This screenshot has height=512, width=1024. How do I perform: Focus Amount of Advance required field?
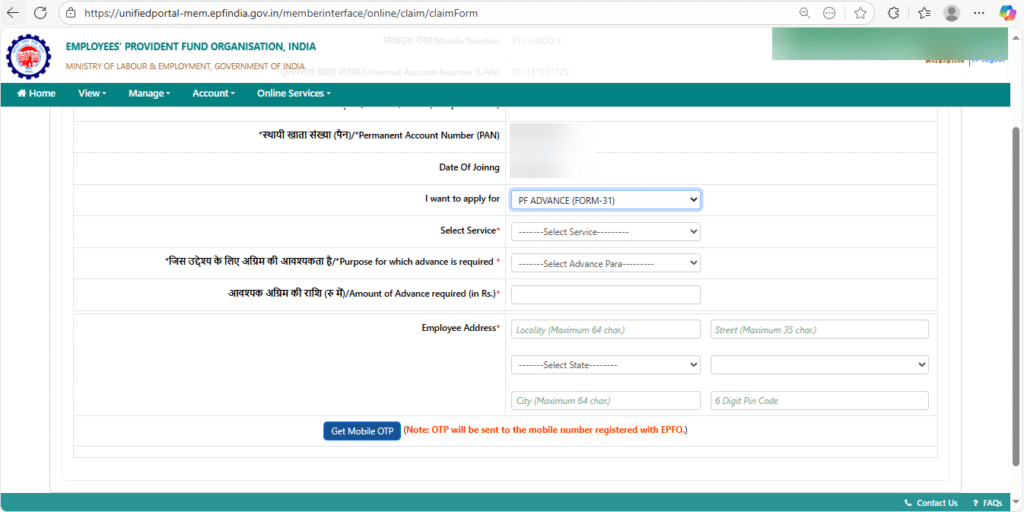point(605,295)
